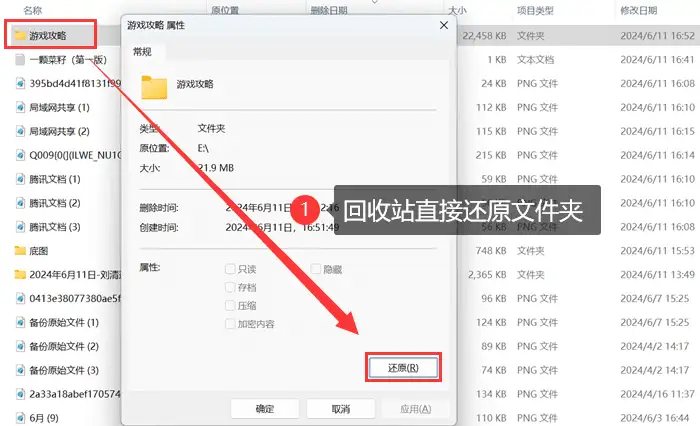700x426 pixels.
Task: Click the 22,458 KB size cell
Action: pos(484,35)
